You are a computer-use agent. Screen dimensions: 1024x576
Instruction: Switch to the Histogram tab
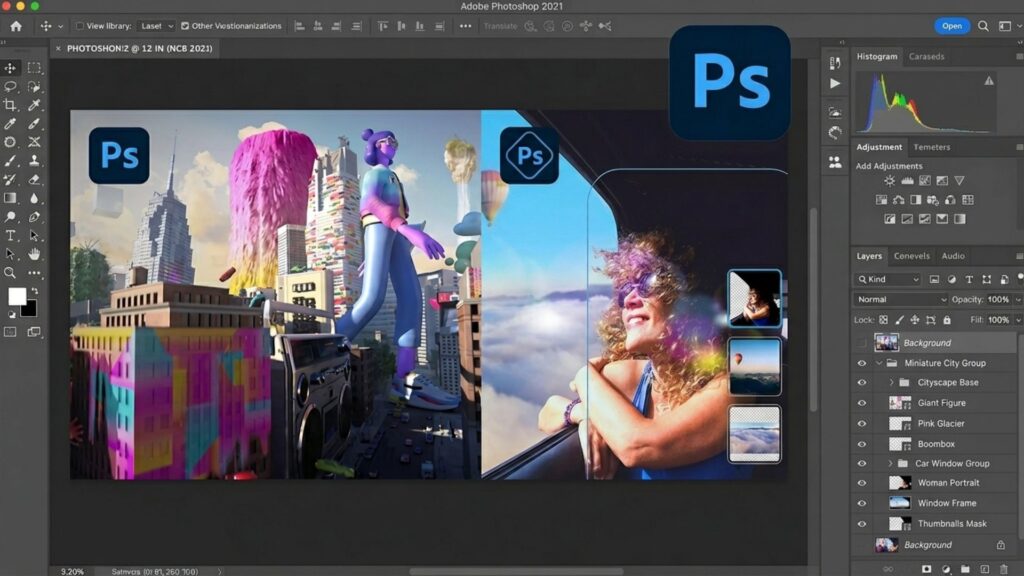click(x=876, y=57)
